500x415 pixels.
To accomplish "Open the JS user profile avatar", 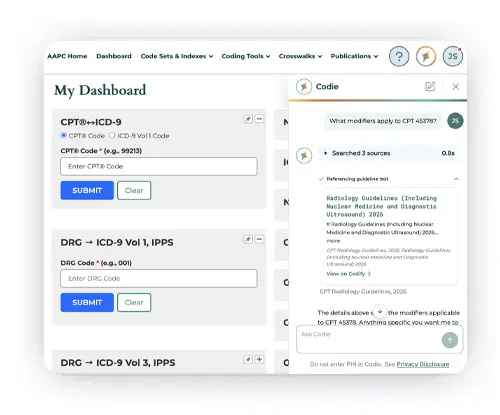I will coord(453,56).
